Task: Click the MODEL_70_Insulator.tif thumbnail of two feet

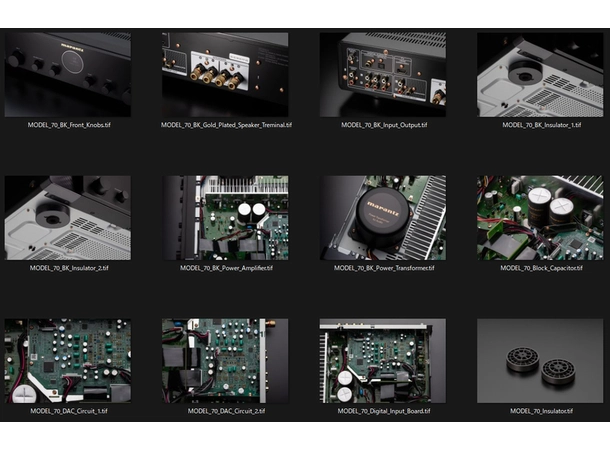Action: click(540, 361)
